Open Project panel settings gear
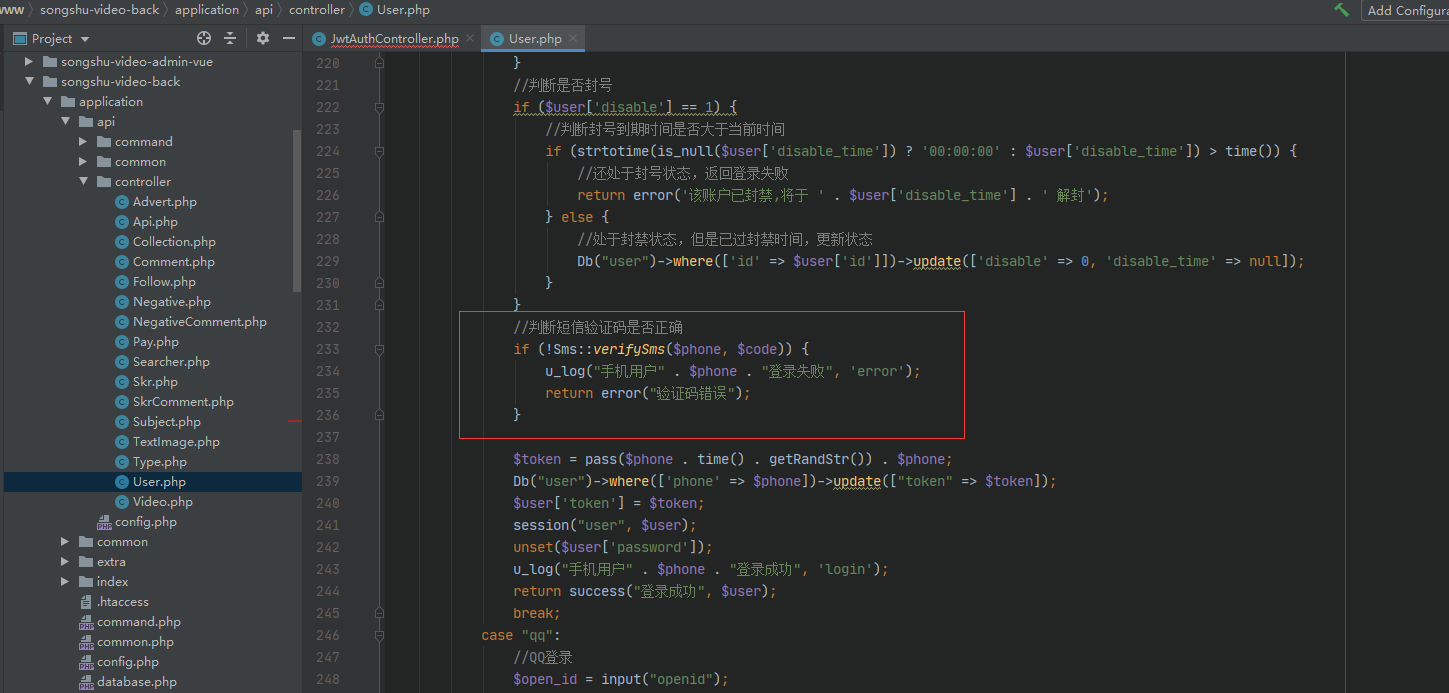This screenshot has width=1449, height=693. 263,38
